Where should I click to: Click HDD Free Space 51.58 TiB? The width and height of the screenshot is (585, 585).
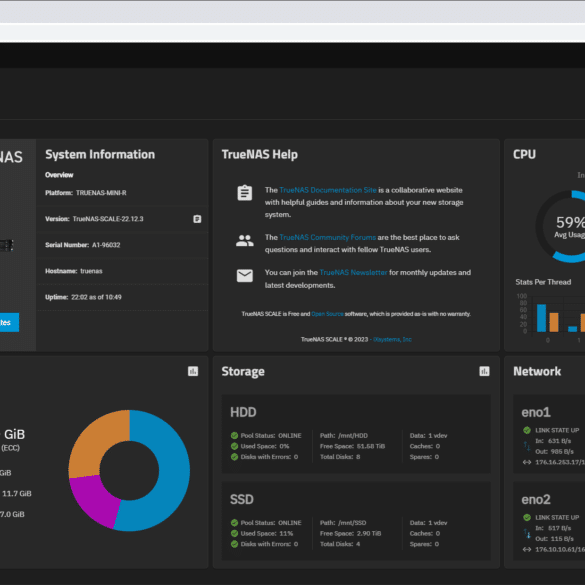pos(352,446)
